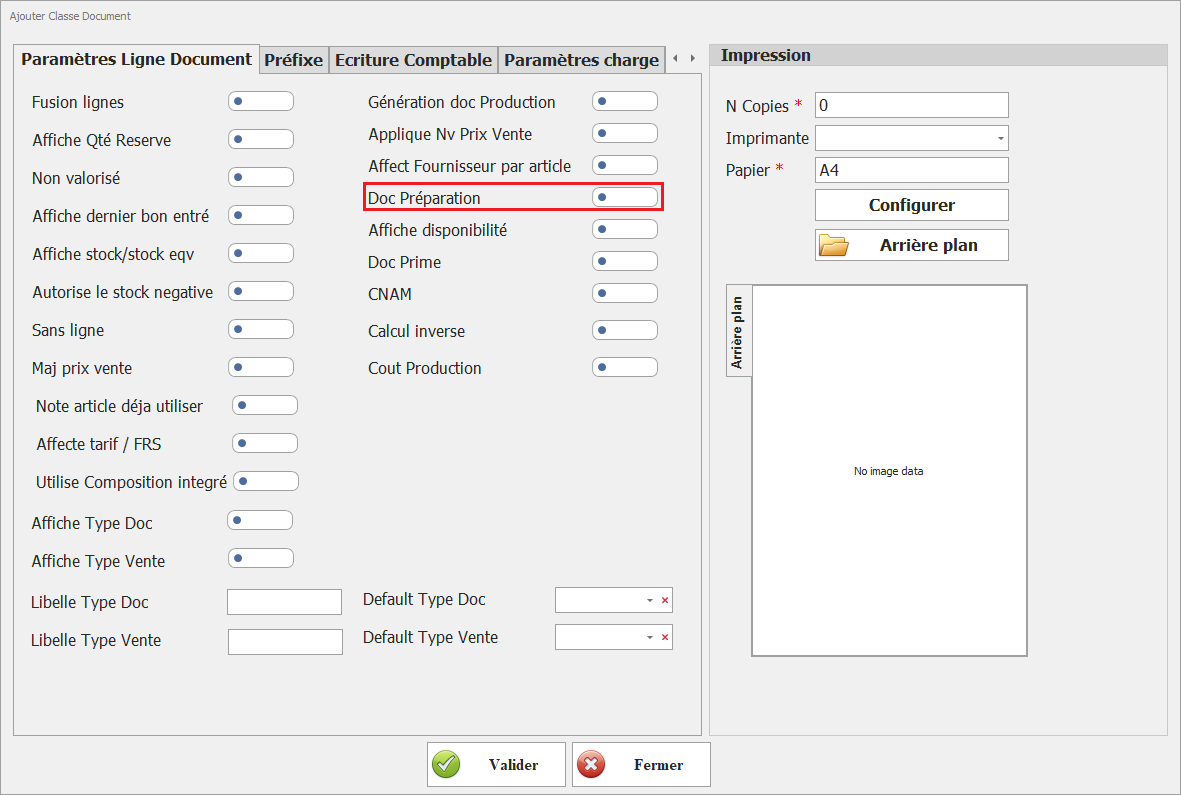Select Paramètres Ligne Document tab
1181x795 pixels.
coord(136,59)
